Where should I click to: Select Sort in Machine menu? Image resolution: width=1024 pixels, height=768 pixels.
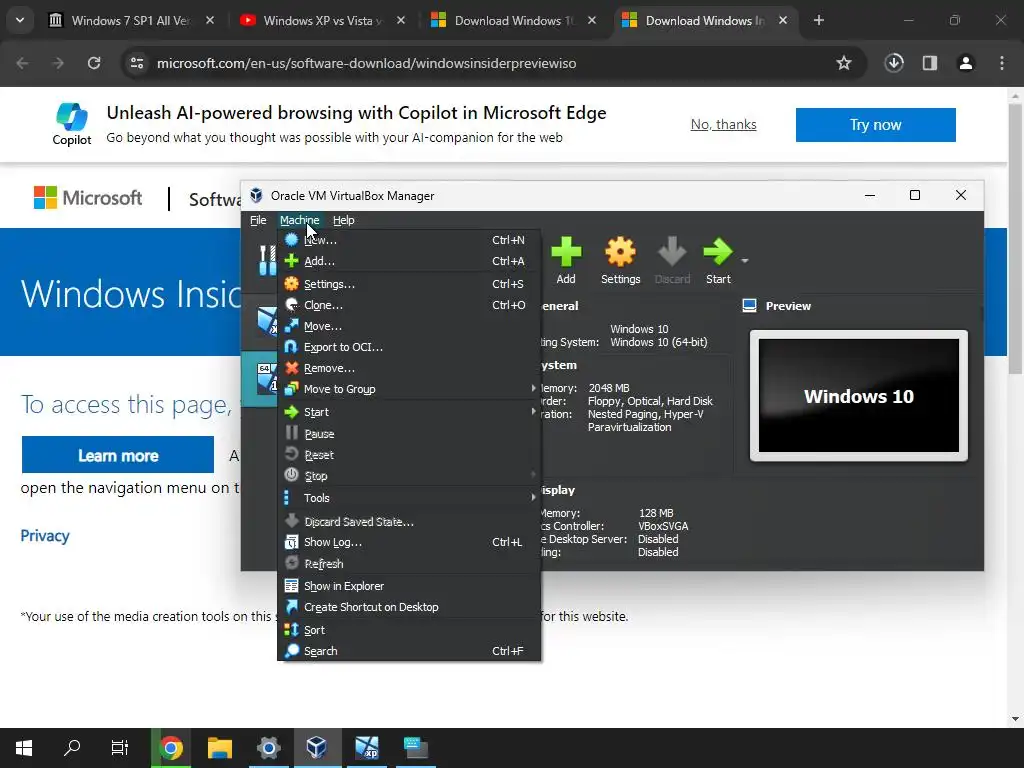pos(409,630)
